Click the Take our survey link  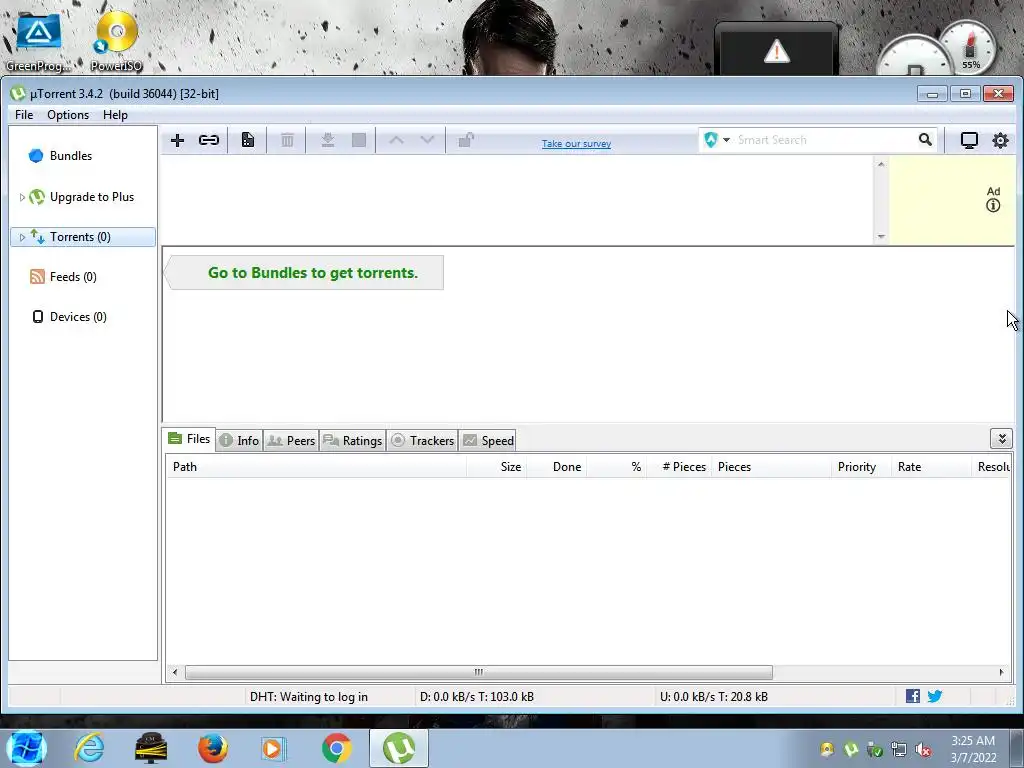[x=576, y=144]
